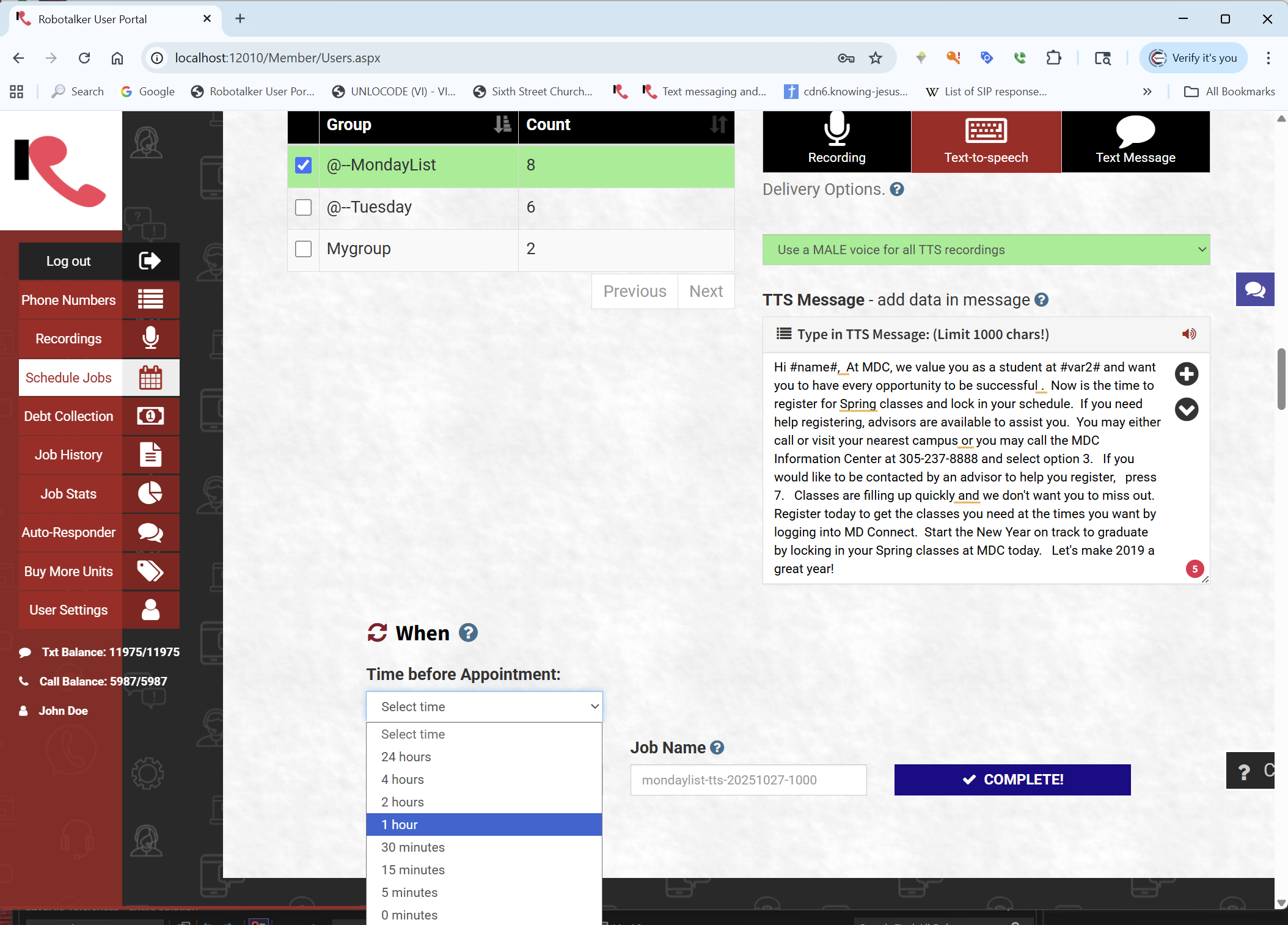The height and width of the screenshot is (925, 1288).
Task: Click the Job Name help question icon
Action: point(717,748)
